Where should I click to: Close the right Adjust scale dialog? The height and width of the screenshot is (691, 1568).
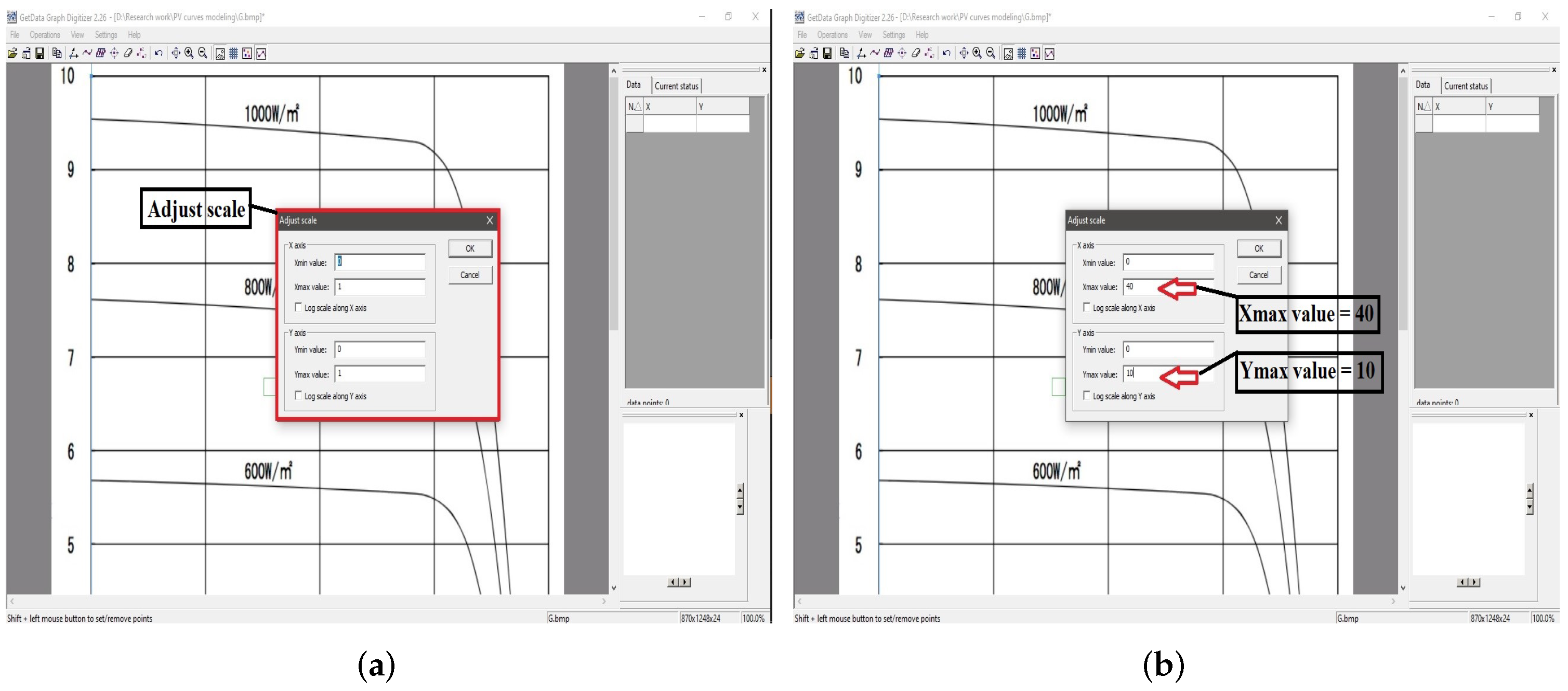(x=1279, y=220)
